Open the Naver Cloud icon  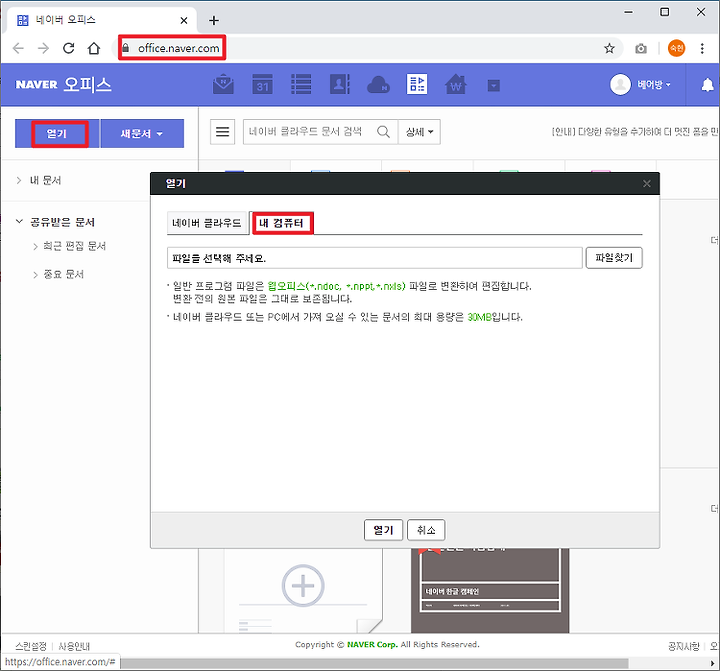pos(378,85)
